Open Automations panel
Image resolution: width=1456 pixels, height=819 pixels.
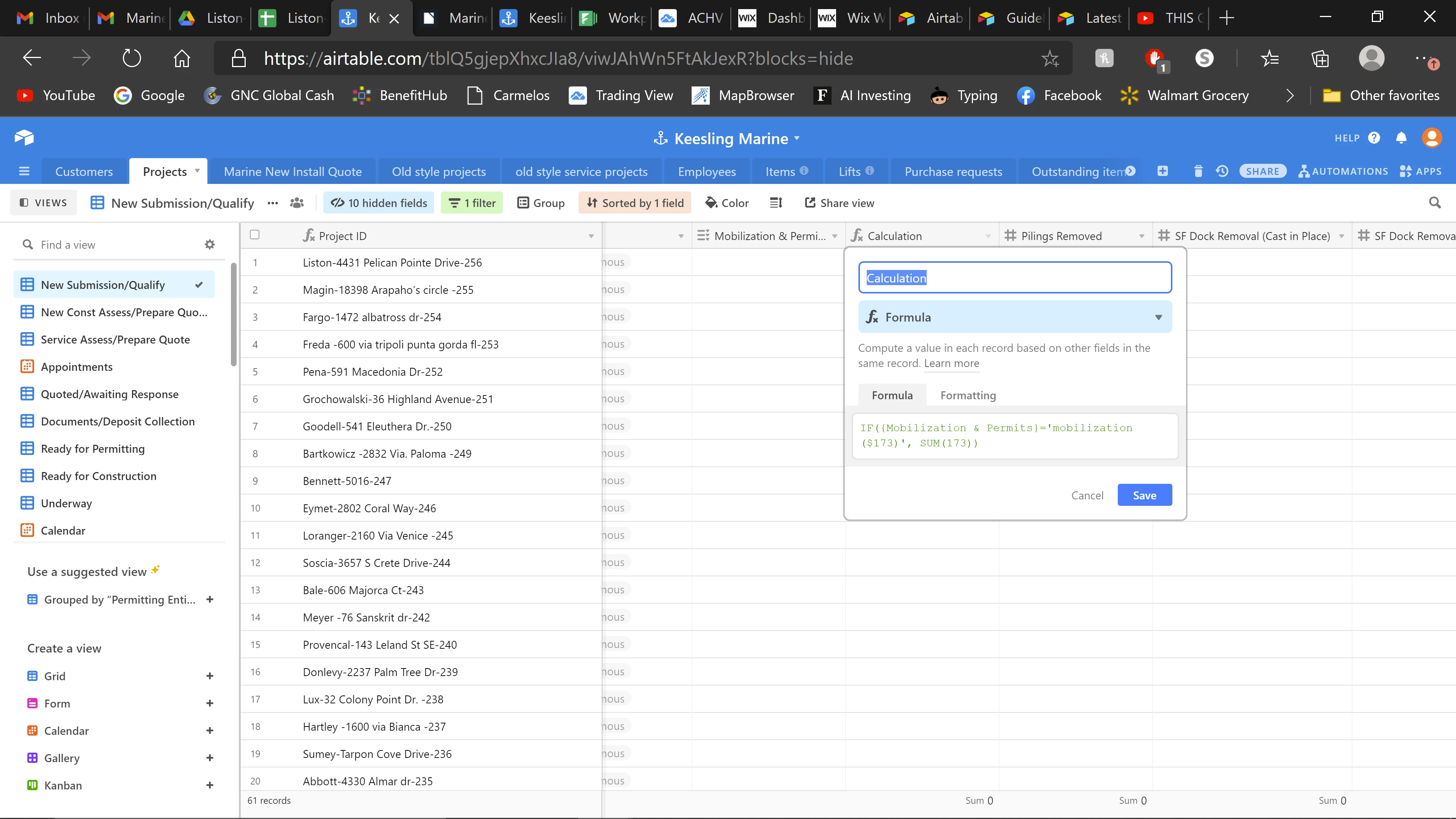[x=1343, y=171]
